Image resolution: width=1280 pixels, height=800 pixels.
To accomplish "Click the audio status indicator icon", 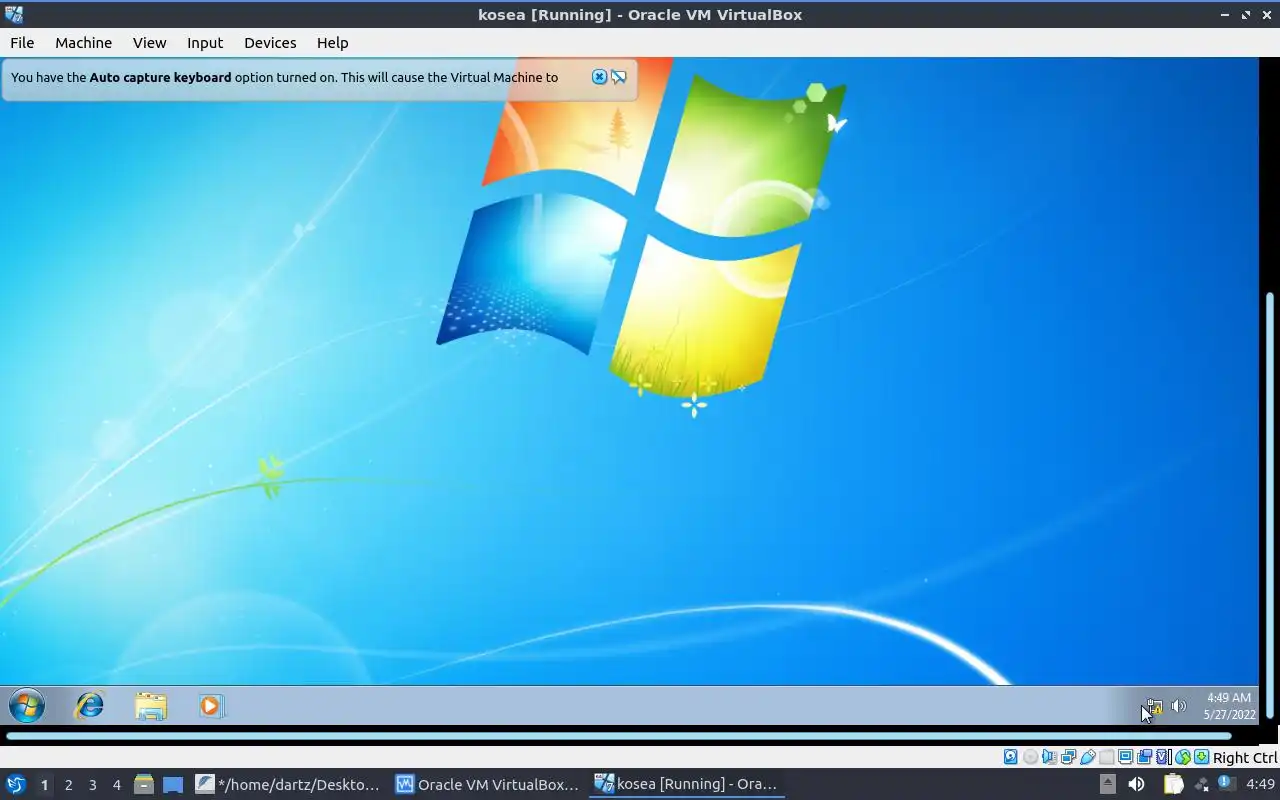I will [1049, 757].
